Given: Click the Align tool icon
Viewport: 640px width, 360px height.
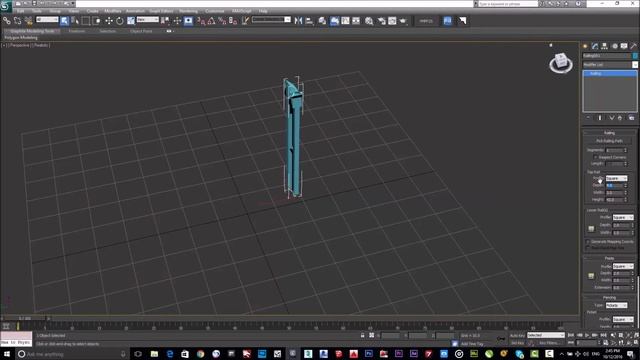Looking at the screenshot, I should click(x=309, y=20).
